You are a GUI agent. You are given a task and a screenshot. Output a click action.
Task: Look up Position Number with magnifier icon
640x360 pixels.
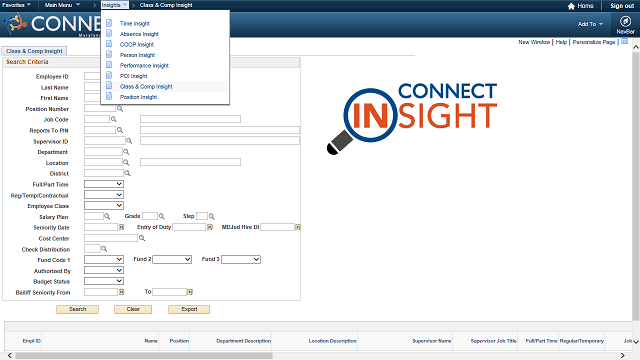point(120,109)
